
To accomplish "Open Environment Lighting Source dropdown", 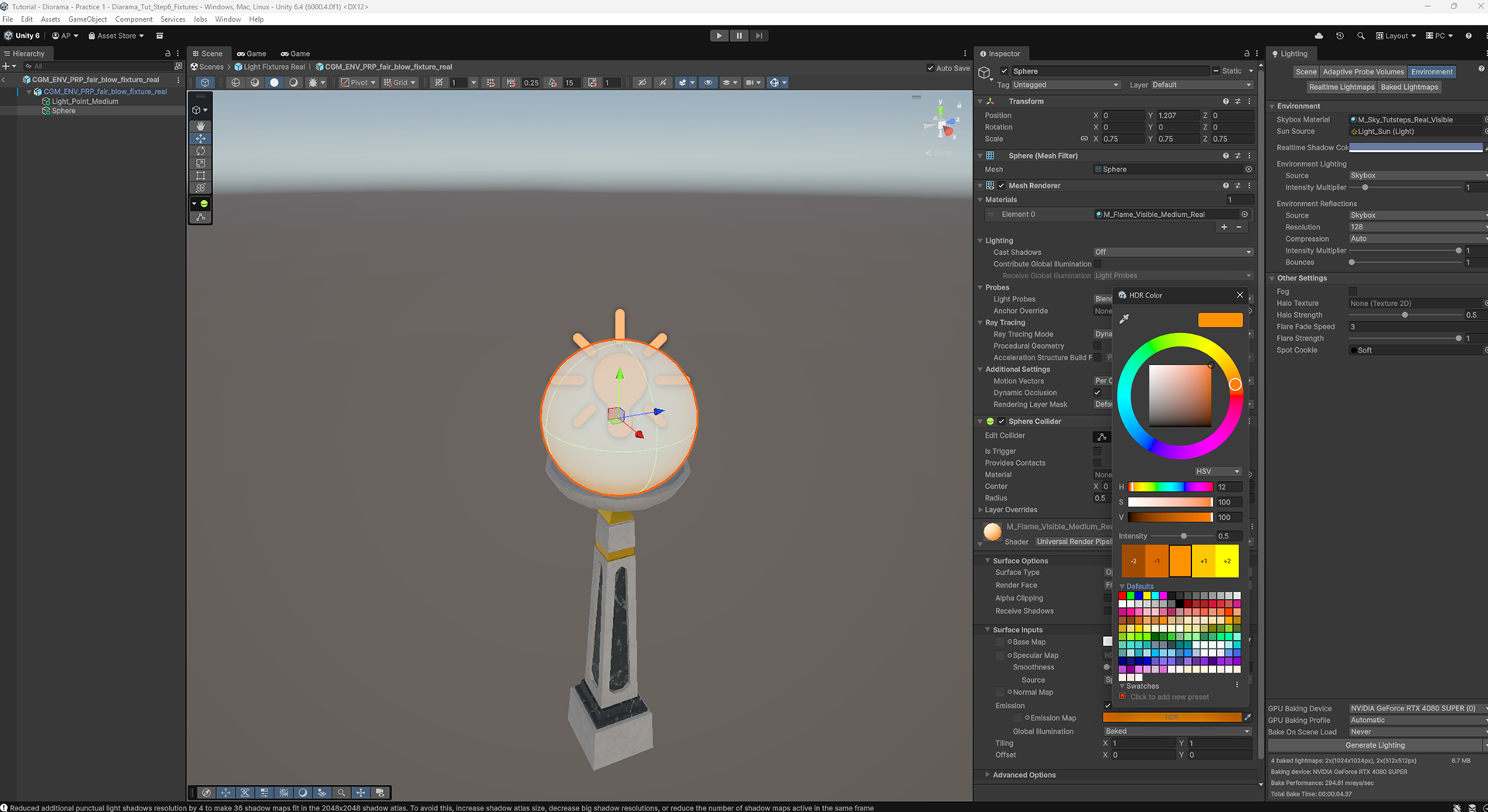I will point(1417,176).
